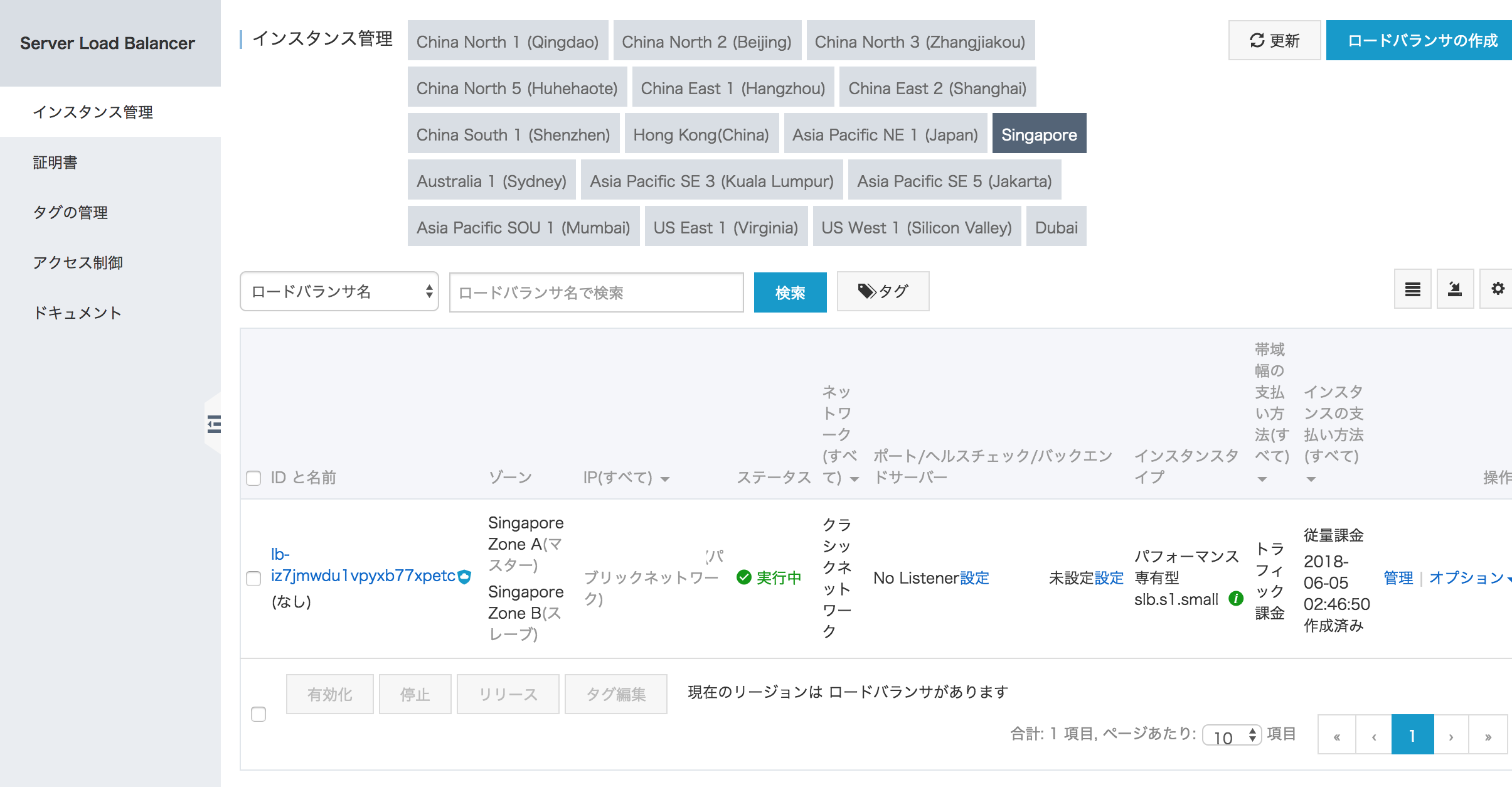The height and width of the screenshot is (787, 1512).
Task: Open column settings gear icon
Action: [1498, 289]
